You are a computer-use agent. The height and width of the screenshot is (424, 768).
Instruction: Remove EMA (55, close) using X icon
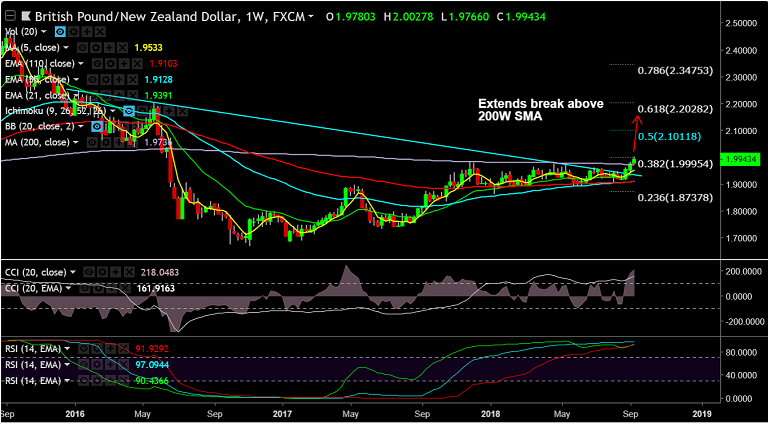pos(133,79)
